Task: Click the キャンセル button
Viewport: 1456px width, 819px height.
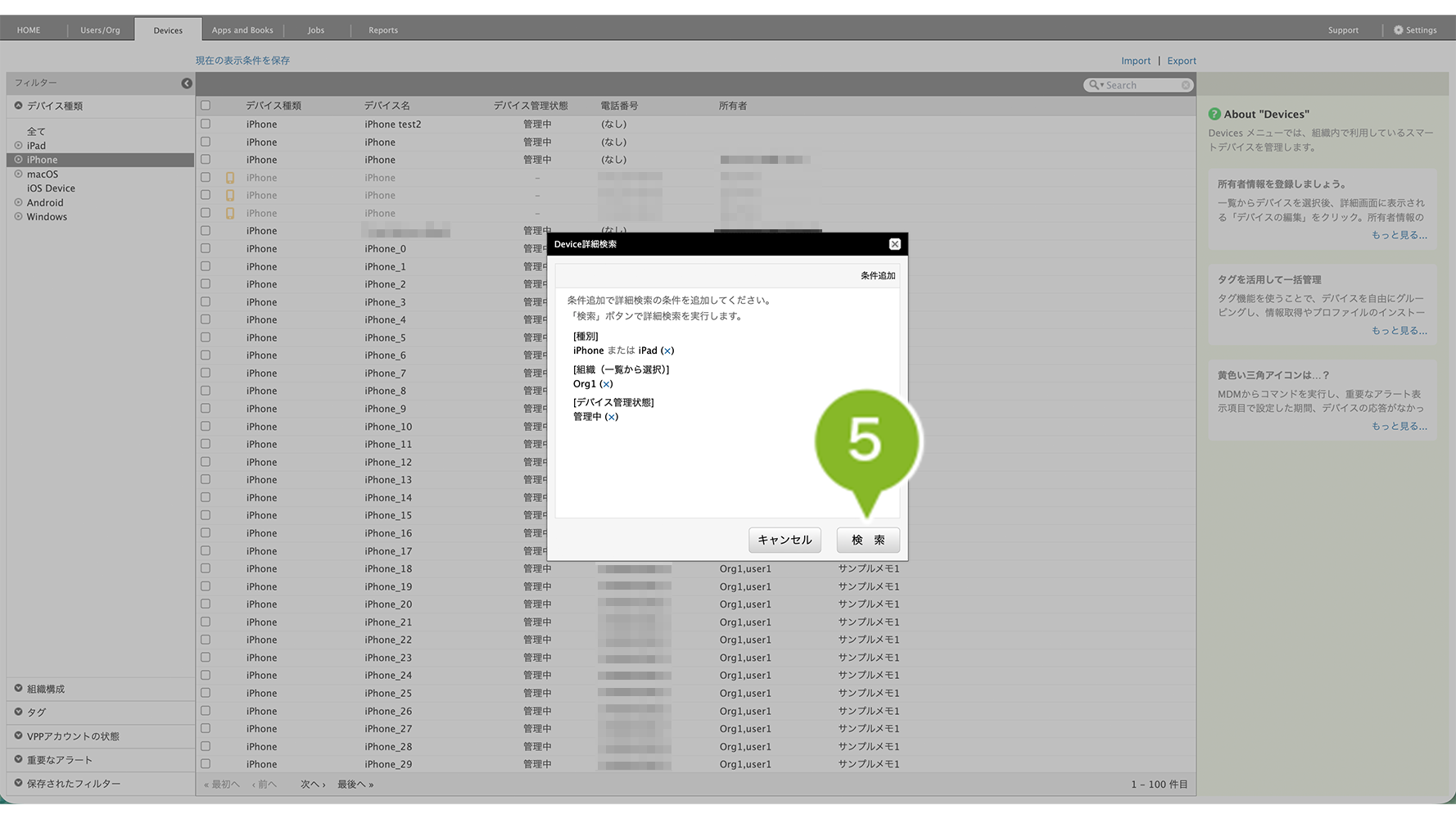Action: click(784, 540)
